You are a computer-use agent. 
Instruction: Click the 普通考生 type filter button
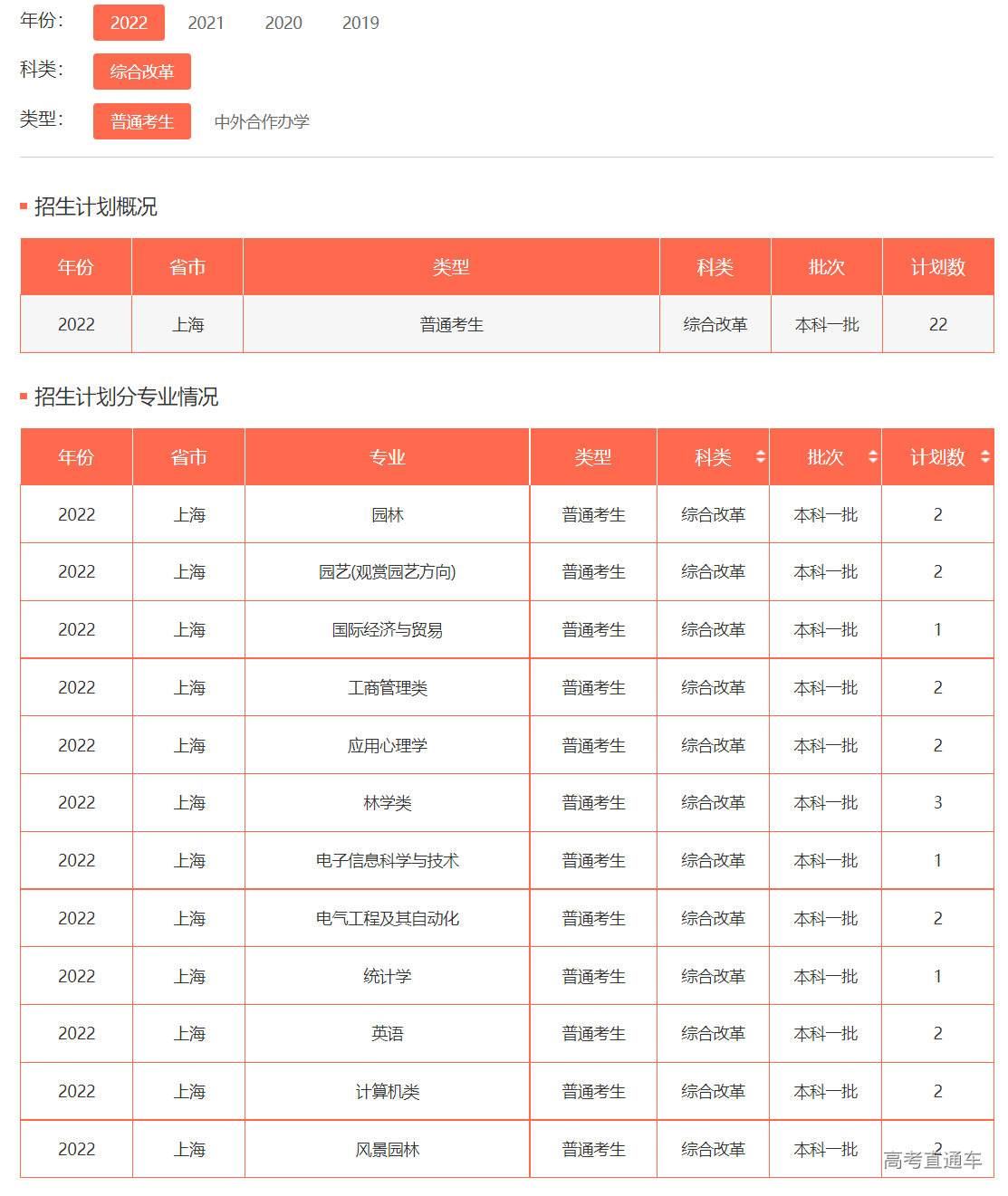pyautogui.click(x=141, y=120)
